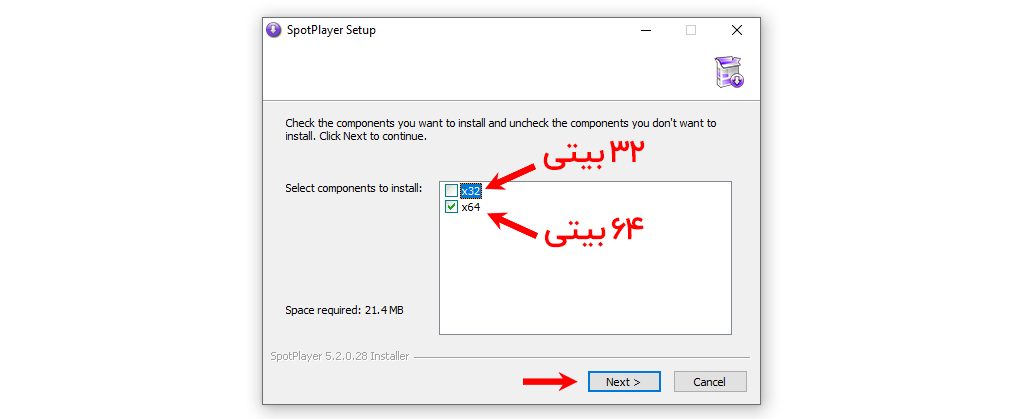Click empty area of components list box
1024x419 pixels.
pyautogui.click(x=585, y=280)
